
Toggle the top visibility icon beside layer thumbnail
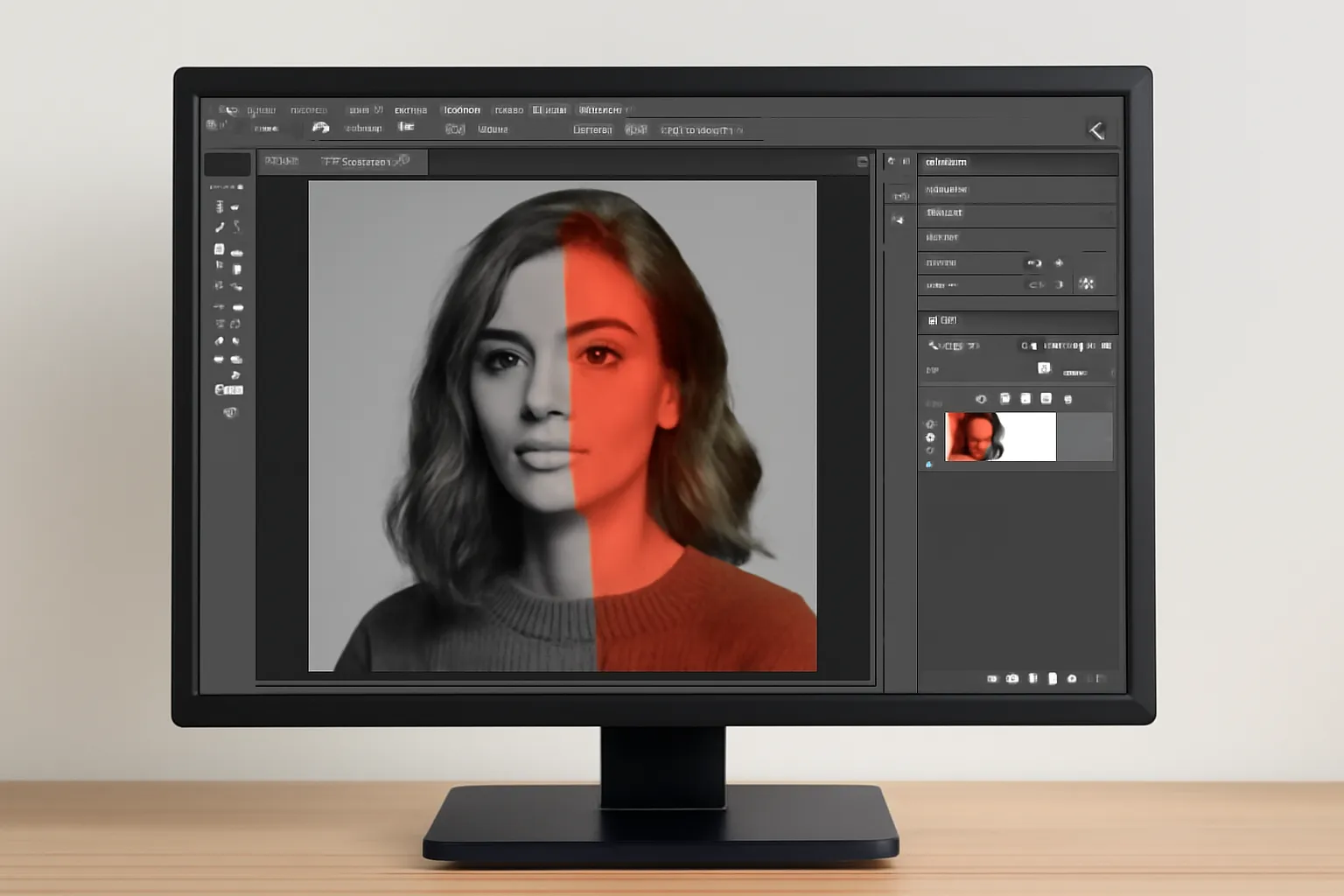tap(930, 424)
